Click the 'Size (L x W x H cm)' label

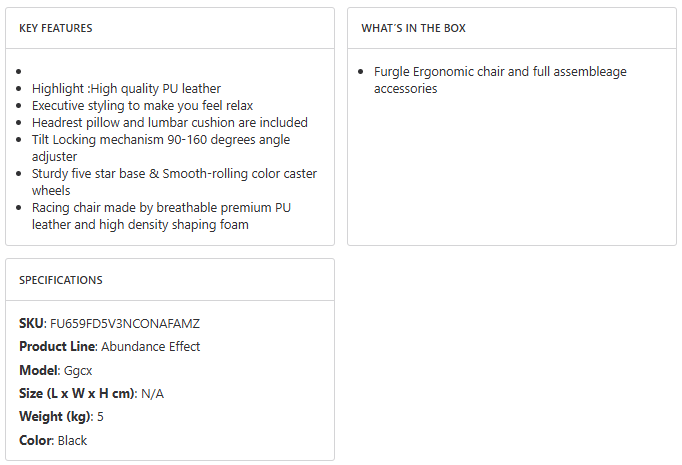(x=77, y=393)
